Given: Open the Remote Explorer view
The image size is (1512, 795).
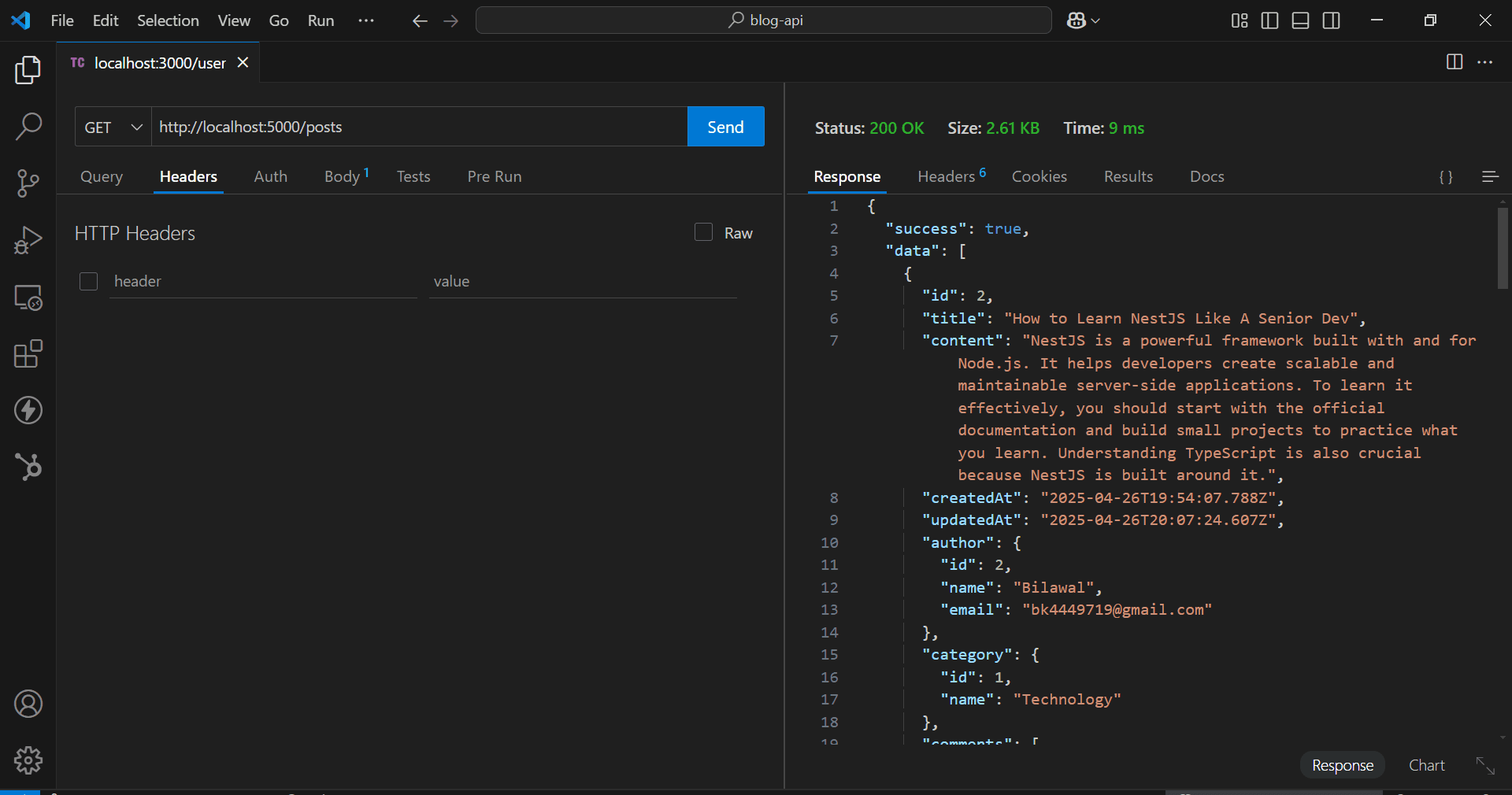Looking at the screenshot, I should click(28, 297).
